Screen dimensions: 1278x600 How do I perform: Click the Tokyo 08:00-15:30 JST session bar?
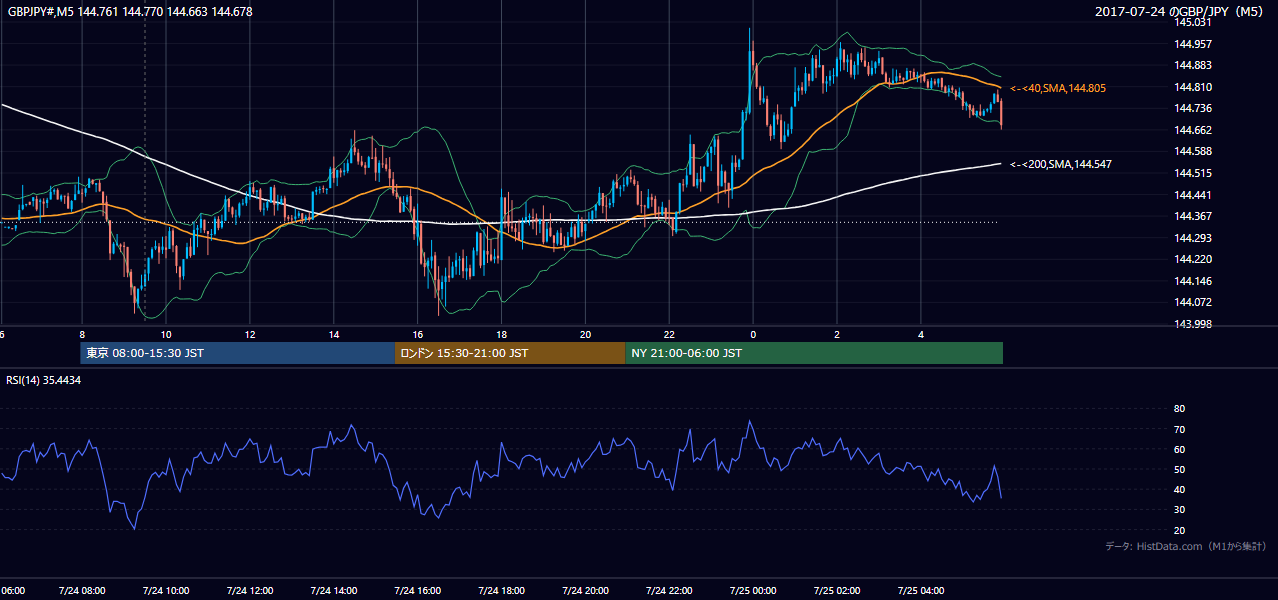(238, 353)
